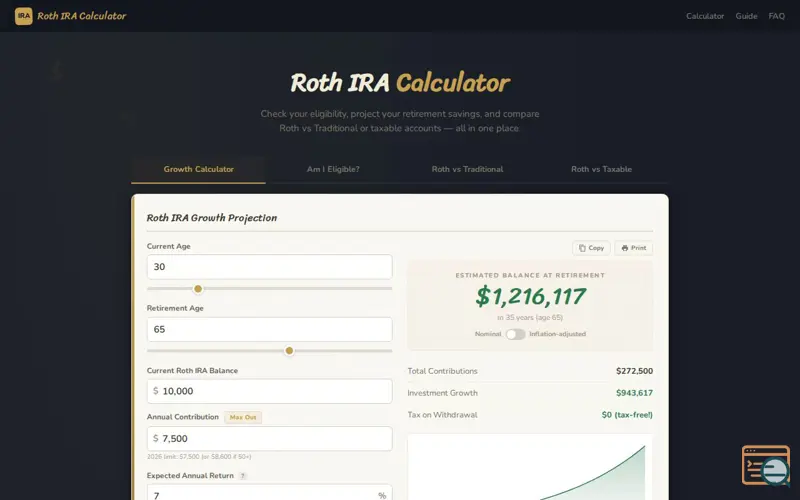Toggle Nominal versus Inflation-adjusted switch
This screenshot has height=500, width=800.
click(x=515, y=334)
